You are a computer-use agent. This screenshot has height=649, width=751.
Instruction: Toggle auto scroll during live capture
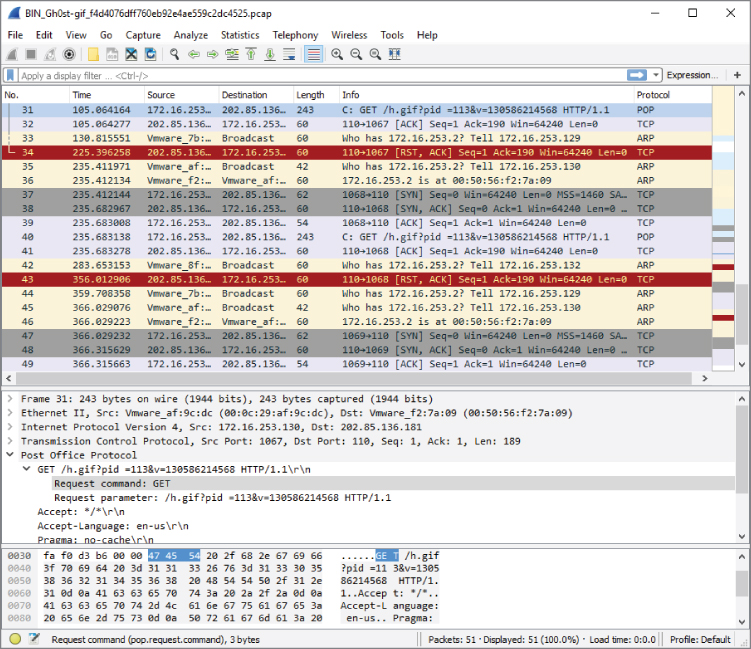pyautogui.click(x=289, y=54)
